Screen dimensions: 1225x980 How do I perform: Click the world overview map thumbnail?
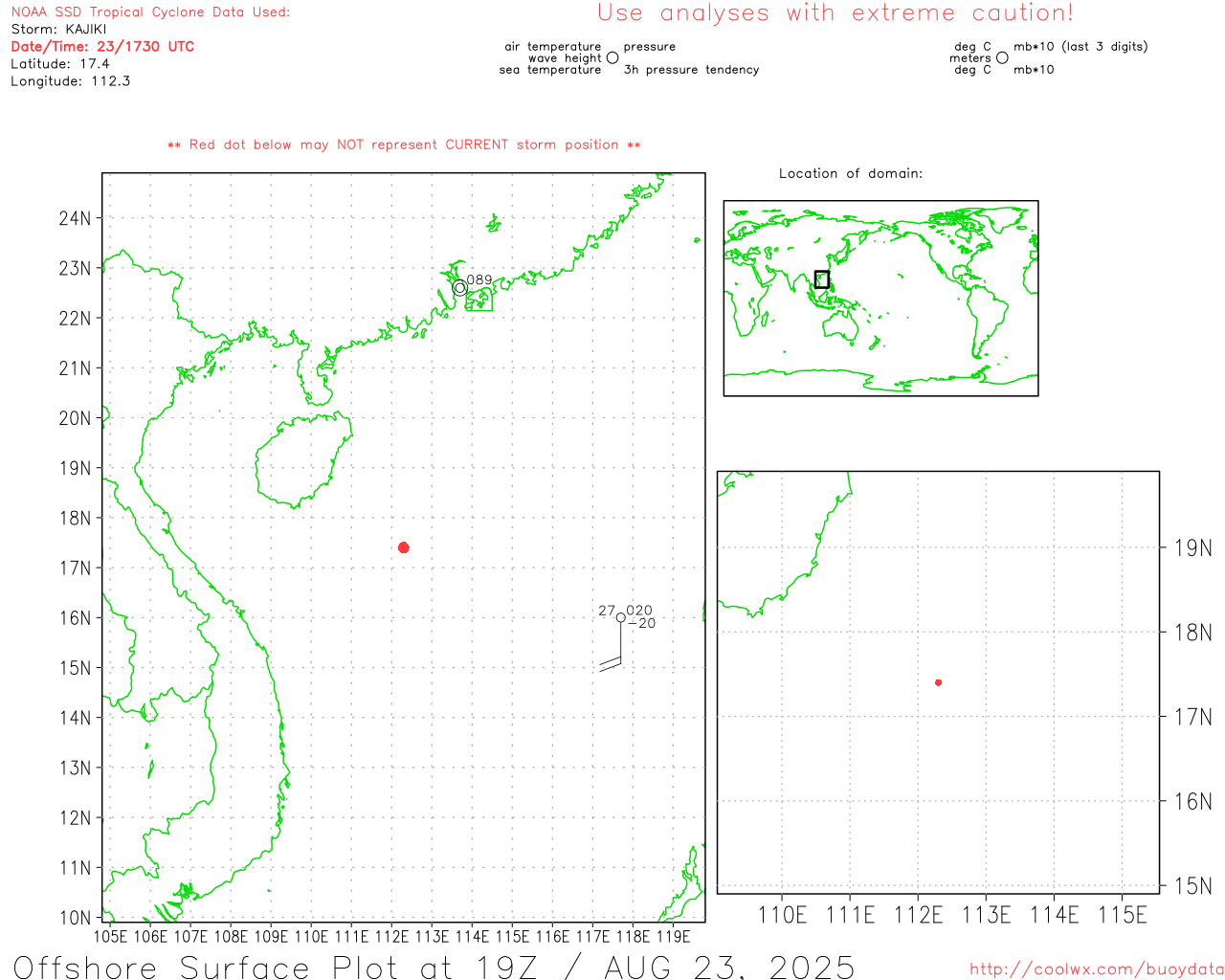tap(880, 298)
